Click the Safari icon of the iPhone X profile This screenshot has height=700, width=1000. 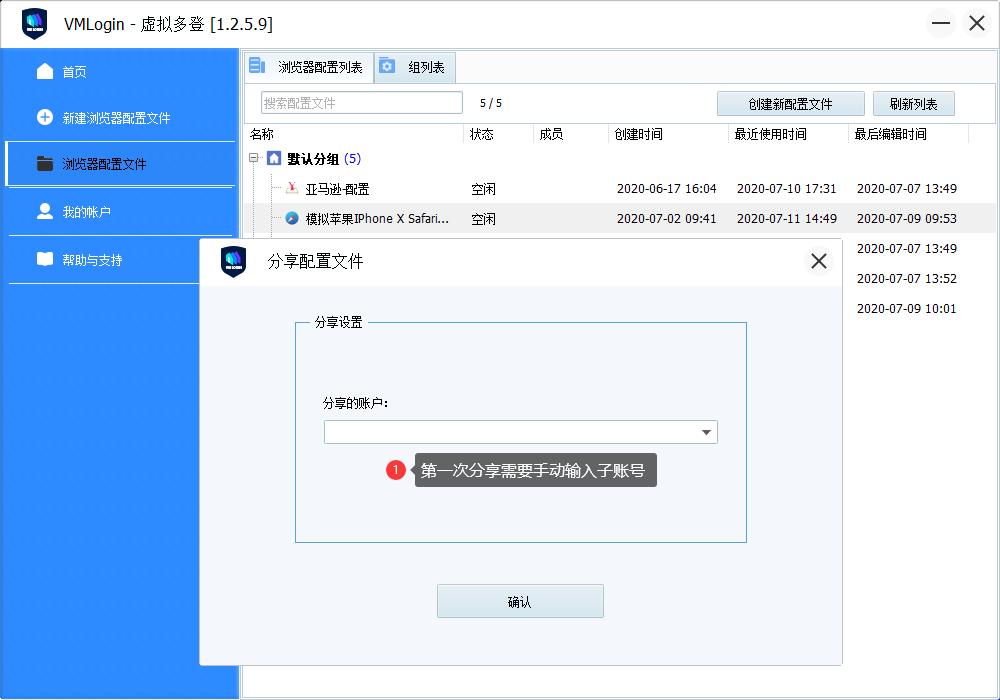[292, 218]
